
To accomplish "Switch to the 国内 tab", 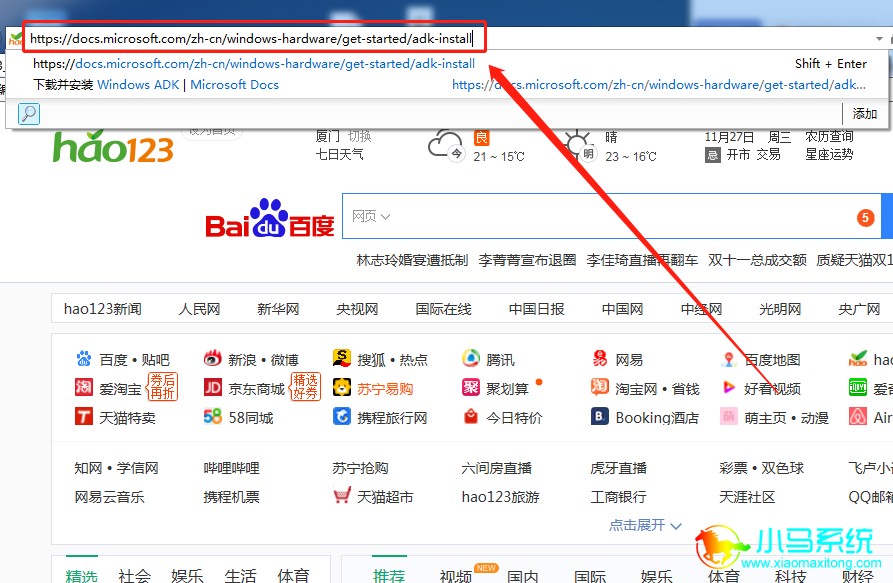I will [x=522, y=575].
